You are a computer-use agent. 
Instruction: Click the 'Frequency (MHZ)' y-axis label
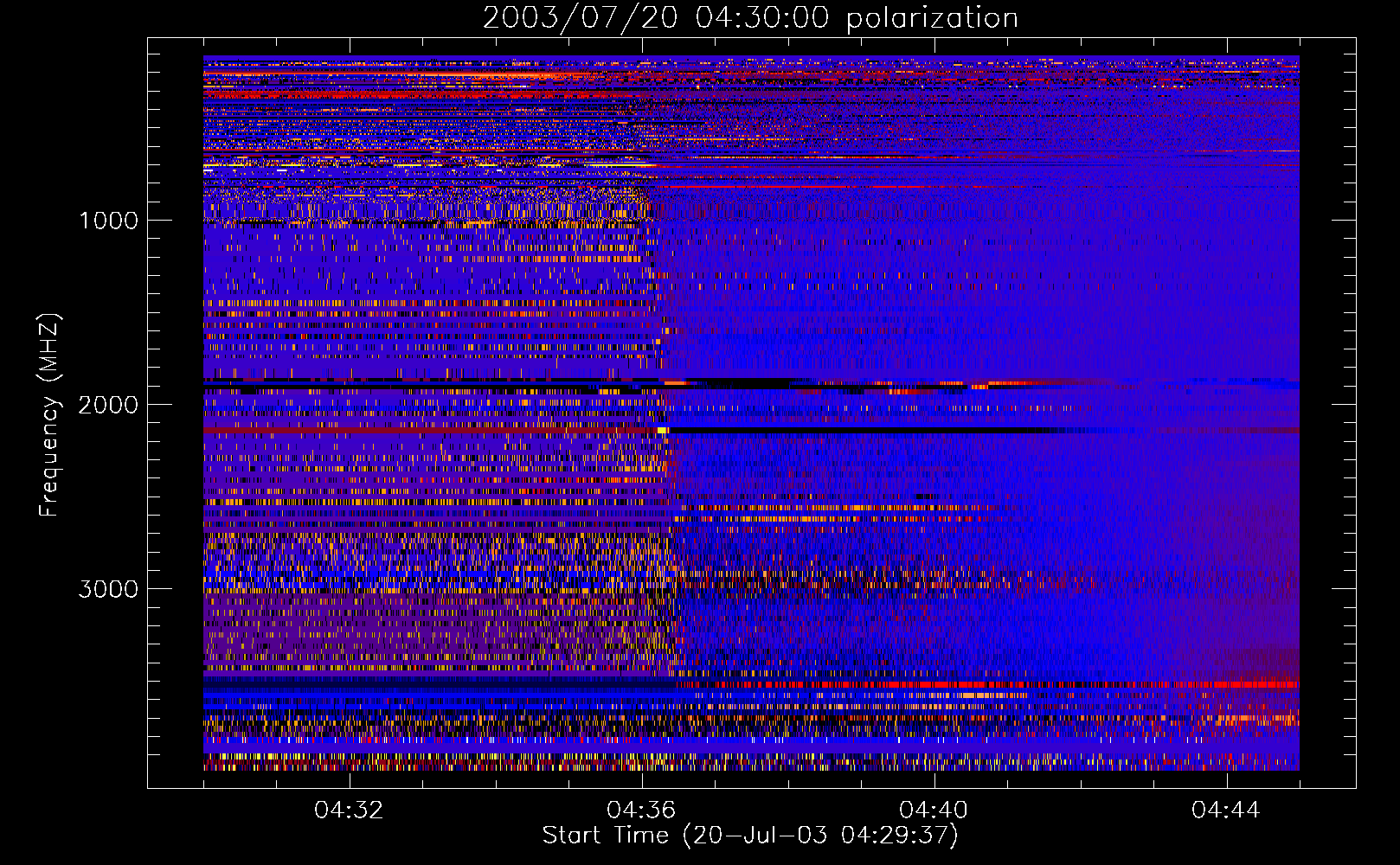tap(50, 415)
